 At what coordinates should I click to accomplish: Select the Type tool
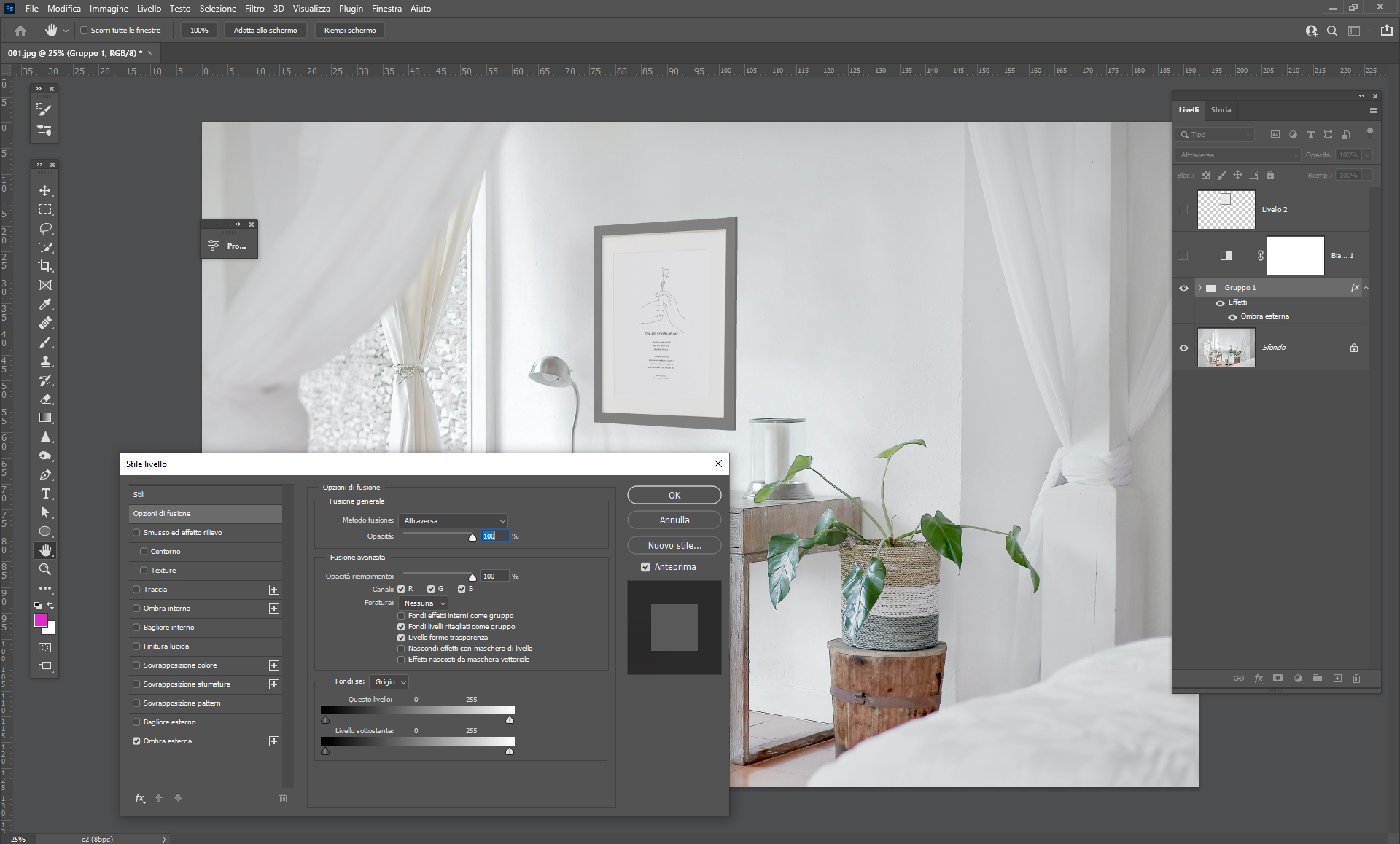(x=45, y=493)
